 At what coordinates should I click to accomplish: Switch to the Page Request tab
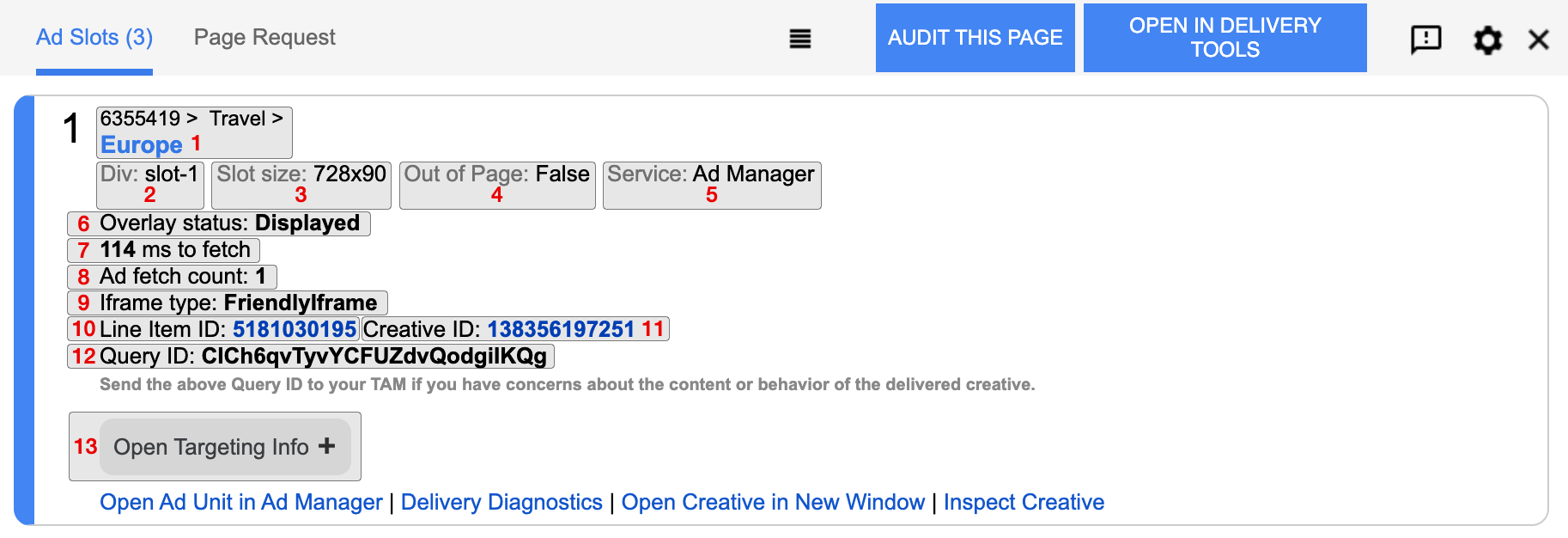[264, 37]
